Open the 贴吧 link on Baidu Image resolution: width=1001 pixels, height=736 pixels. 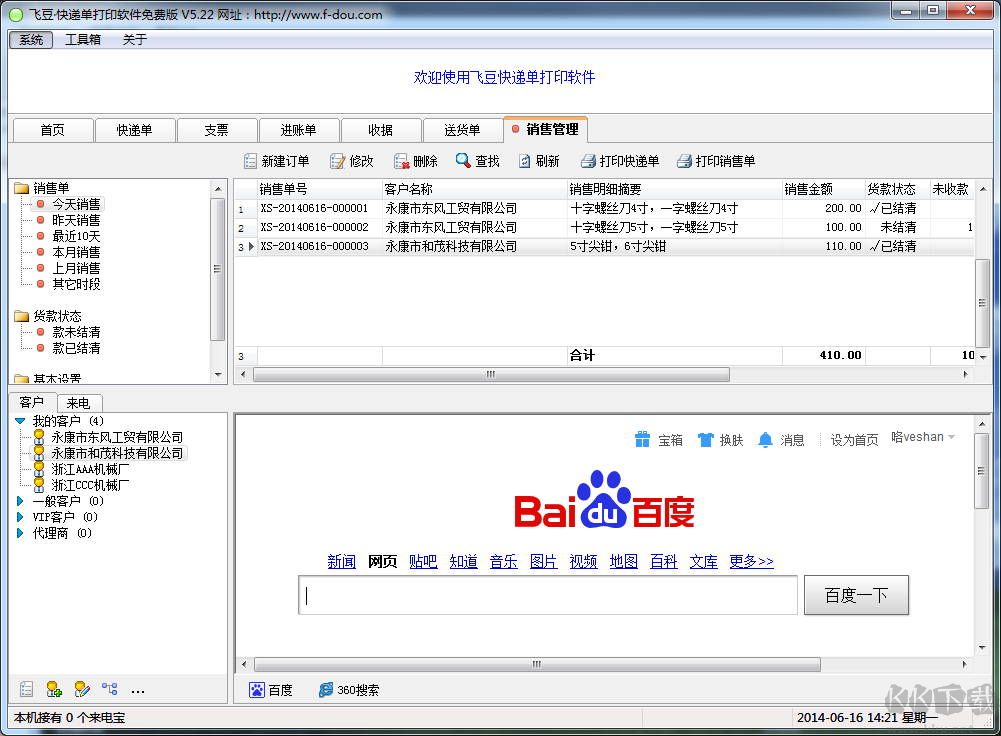click(x=423, y=561)
